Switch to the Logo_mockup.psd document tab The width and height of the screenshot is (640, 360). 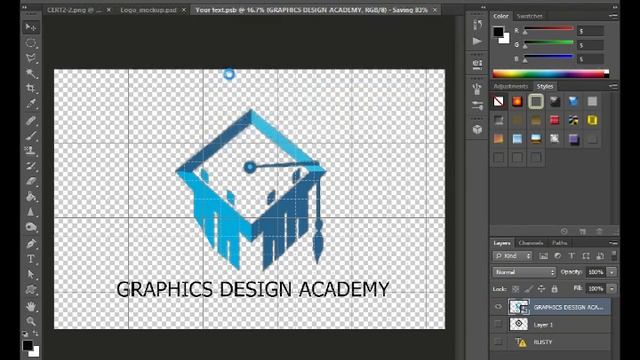149,10
